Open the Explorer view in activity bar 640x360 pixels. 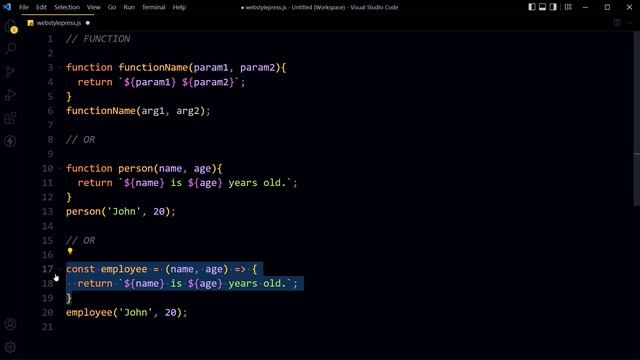point(11,27)
